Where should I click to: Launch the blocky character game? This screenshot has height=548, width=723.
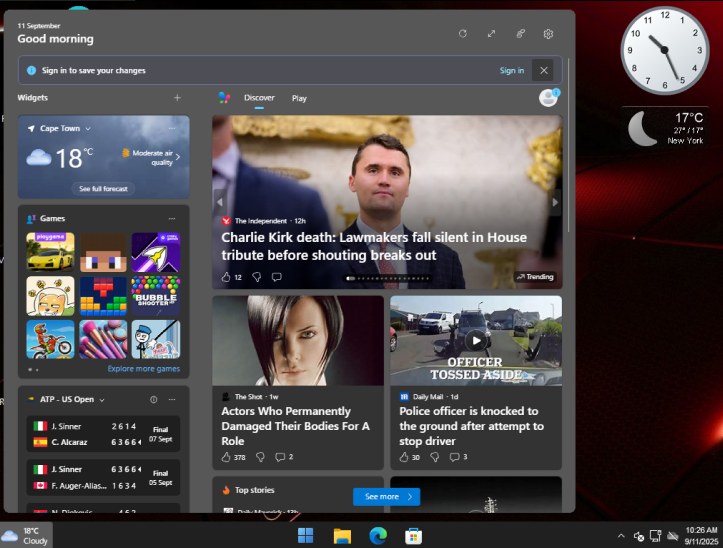tap(103, 252)
